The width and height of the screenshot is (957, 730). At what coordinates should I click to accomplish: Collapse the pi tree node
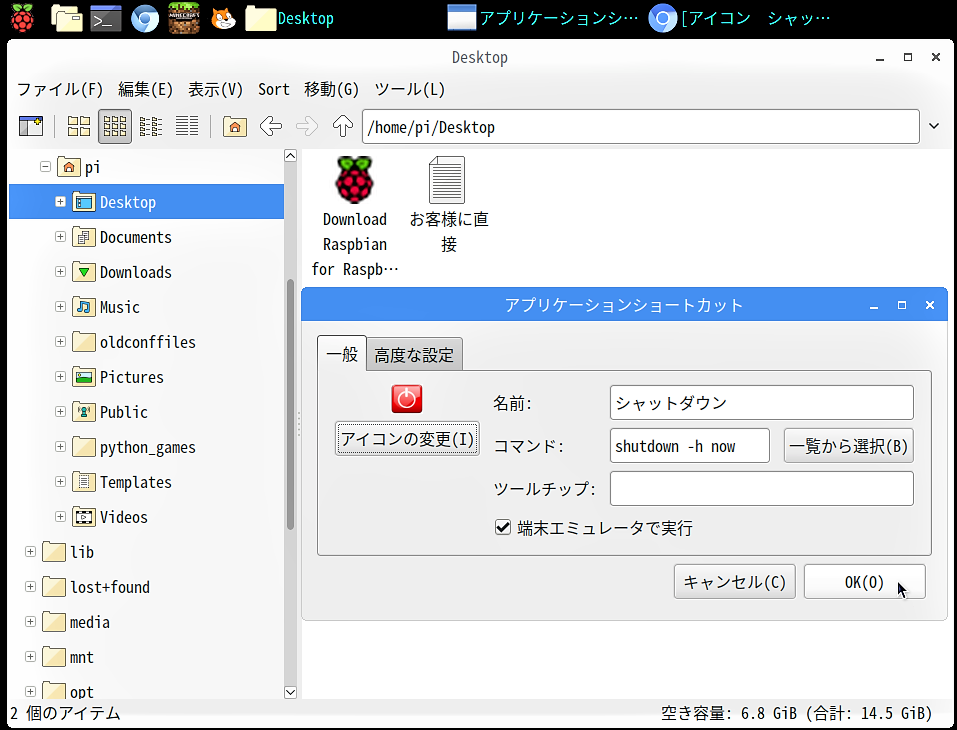click(x=45, y=167)
